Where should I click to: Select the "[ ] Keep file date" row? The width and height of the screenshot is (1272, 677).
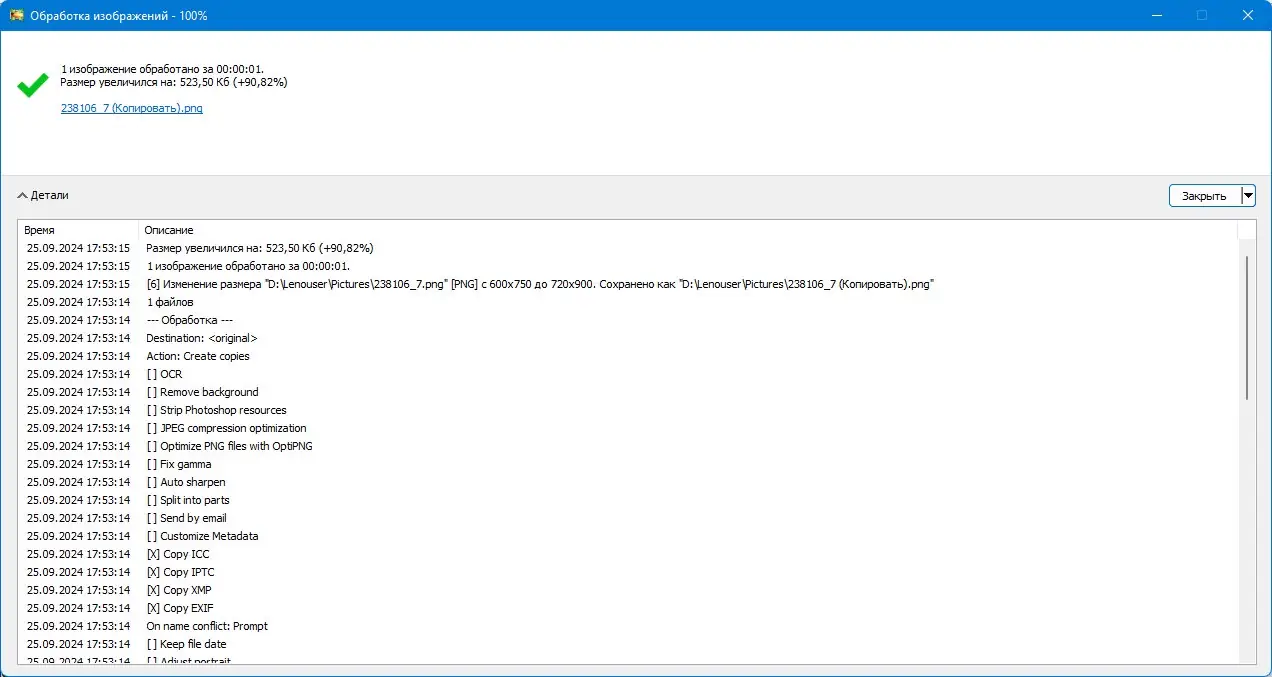(x=628, y=644)
